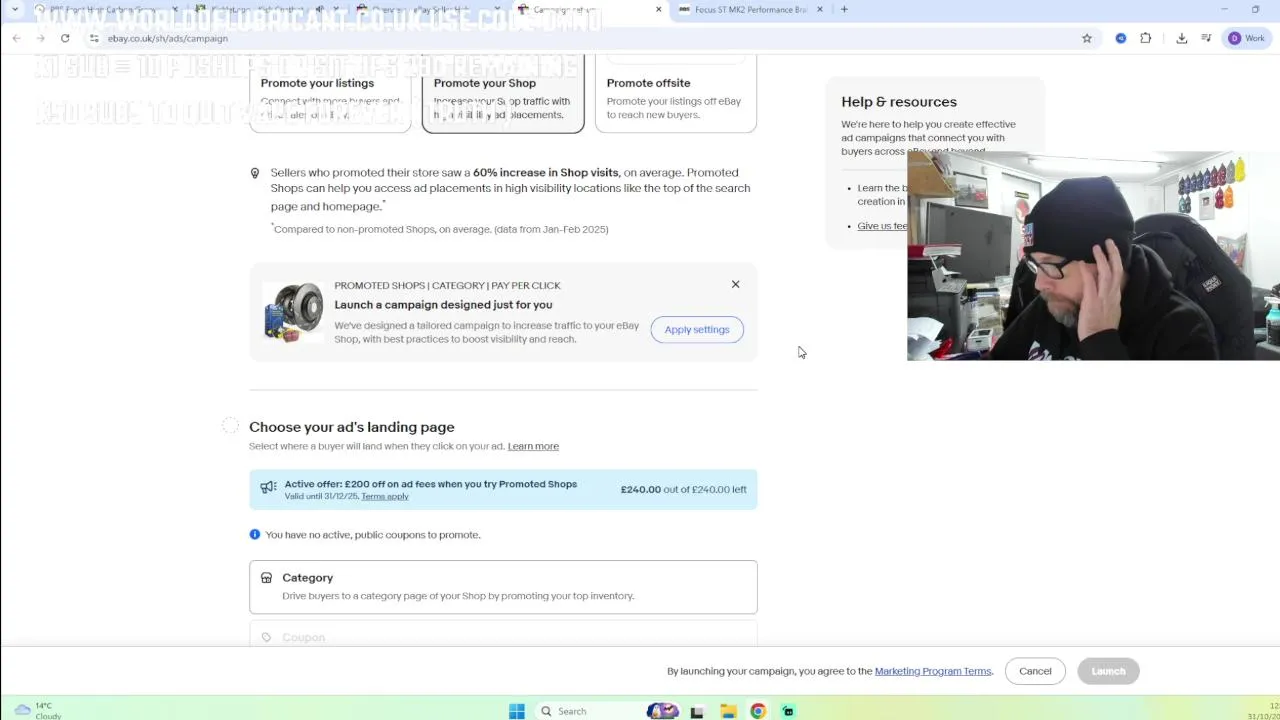Screen dimensions: 1280x720
Task: Click the Launch button
Action: click(1108, 671)
